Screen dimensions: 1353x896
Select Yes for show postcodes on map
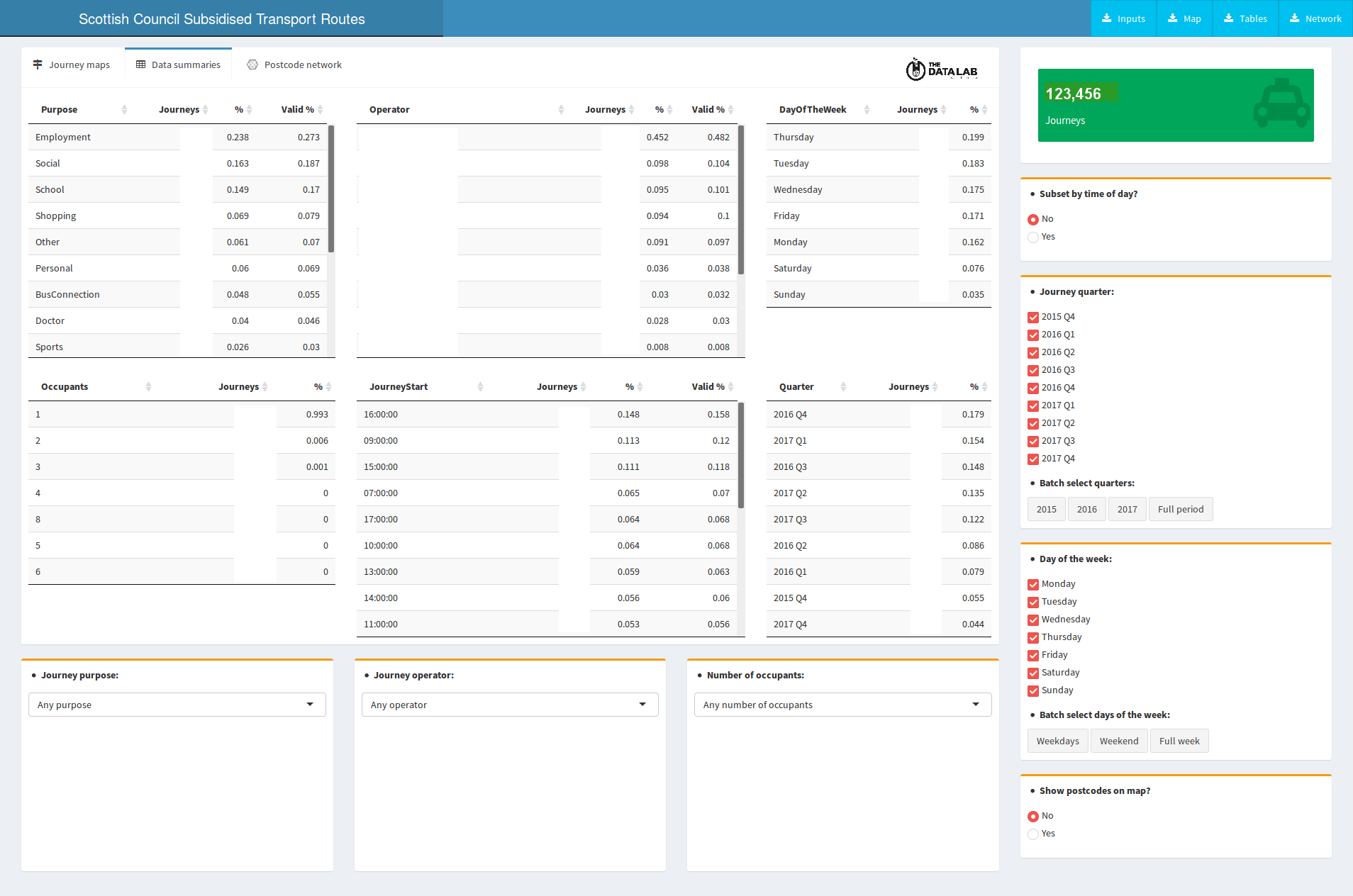pyautogui.click(x=1033, y=834)
